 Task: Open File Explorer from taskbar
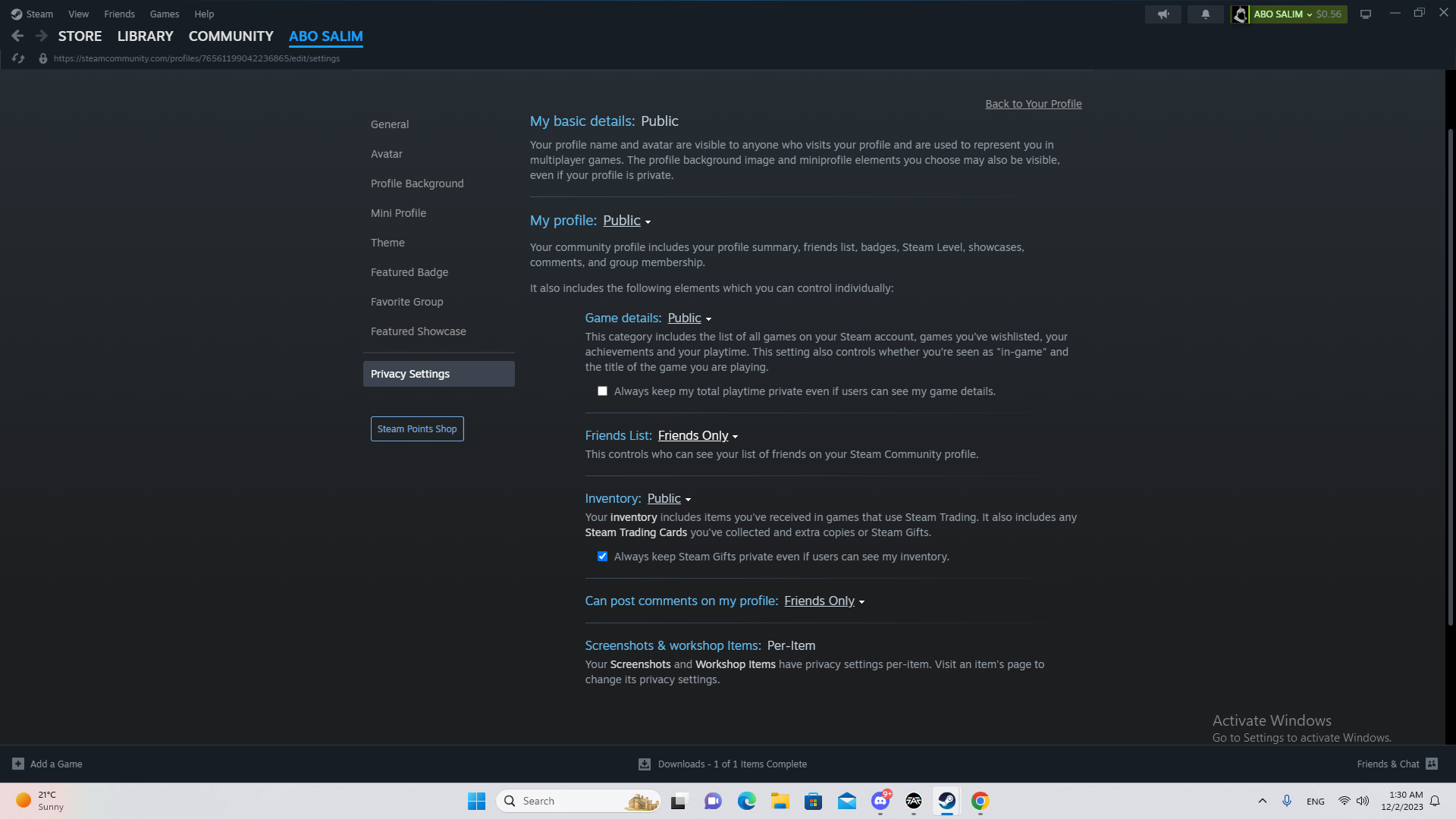coord(780,801)
